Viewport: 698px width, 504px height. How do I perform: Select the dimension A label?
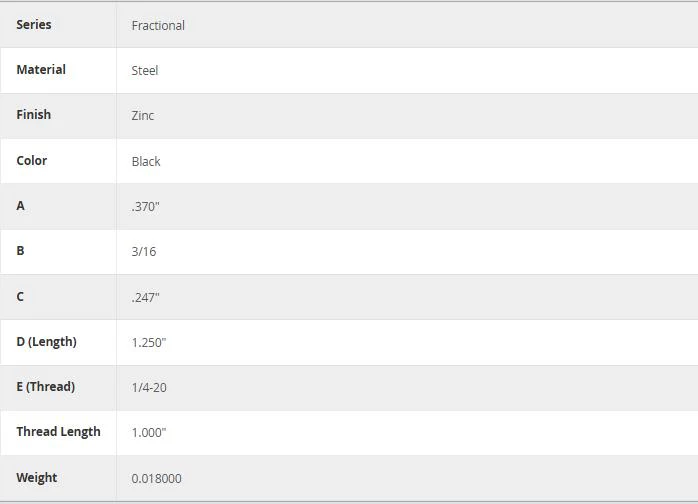(20, 206)
